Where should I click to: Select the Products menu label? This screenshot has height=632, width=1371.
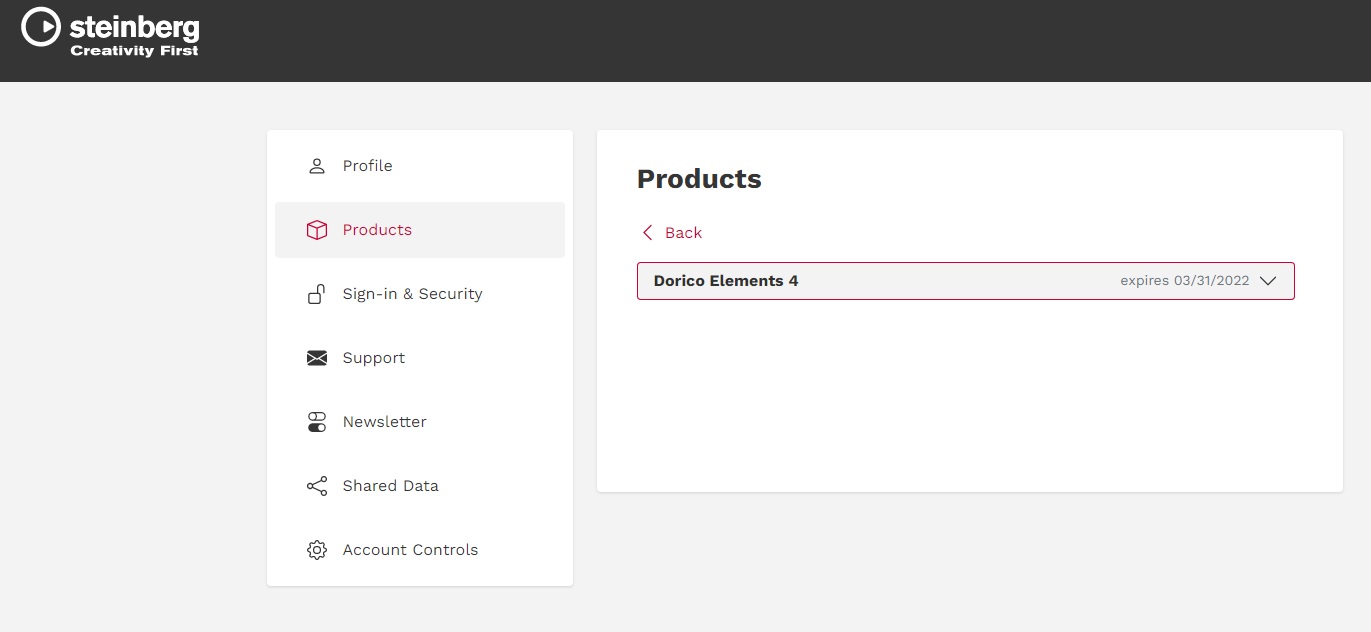point(377,230)
